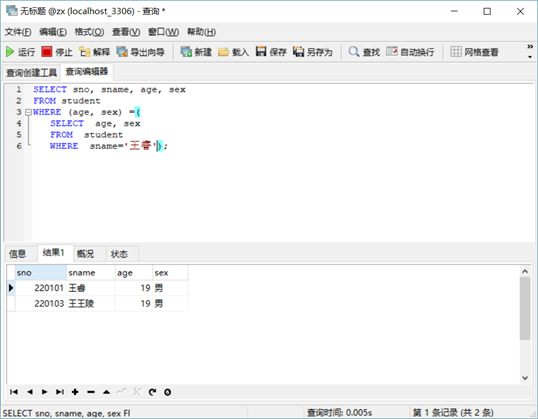538x419 pixels.
Task: Open the Explain (解释) tool
Action: pos(84,52)
